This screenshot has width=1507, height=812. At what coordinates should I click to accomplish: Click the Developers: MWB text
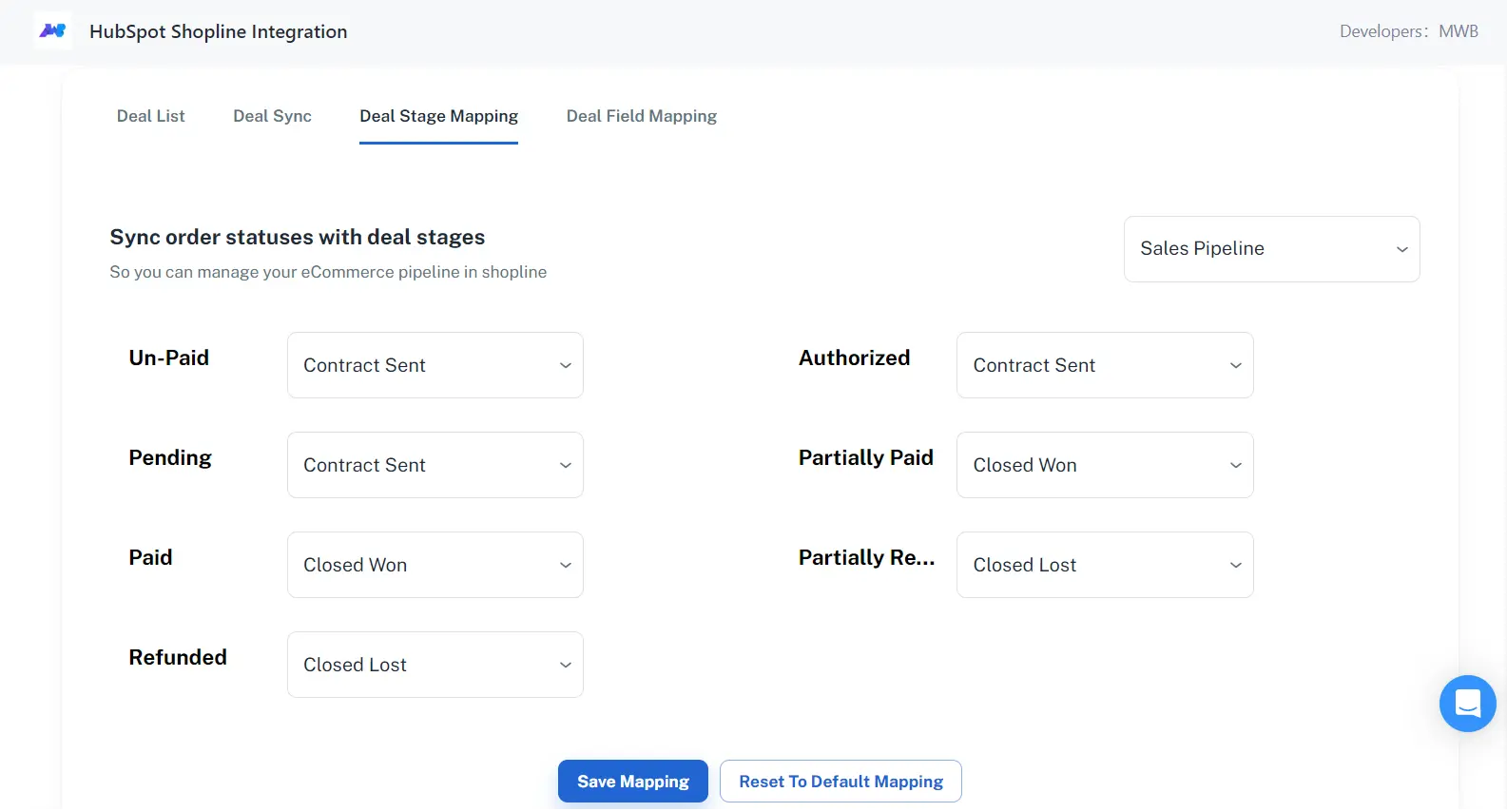[x=1408, y=31]
